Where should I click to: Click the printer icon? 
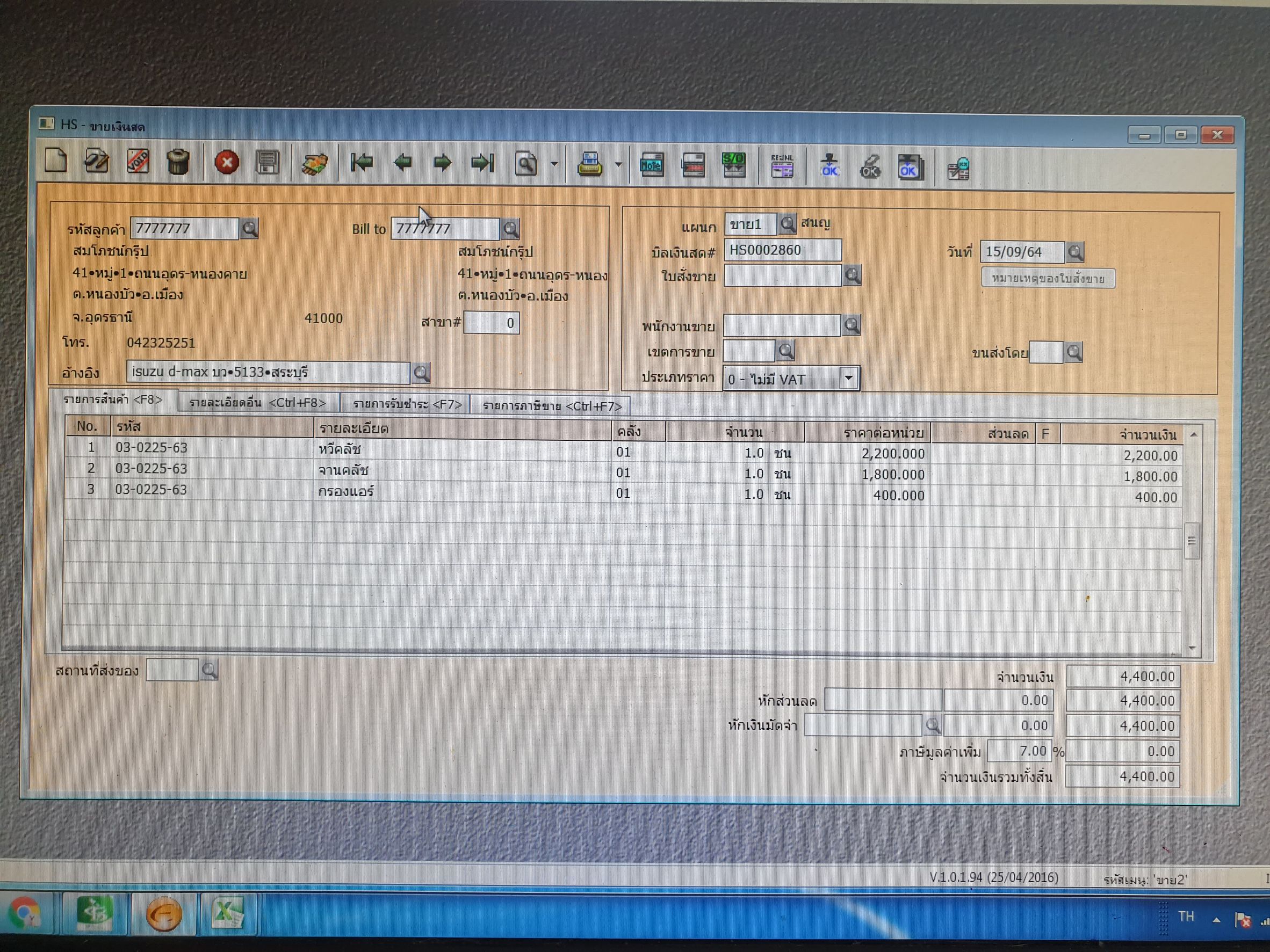coord(590,165)
